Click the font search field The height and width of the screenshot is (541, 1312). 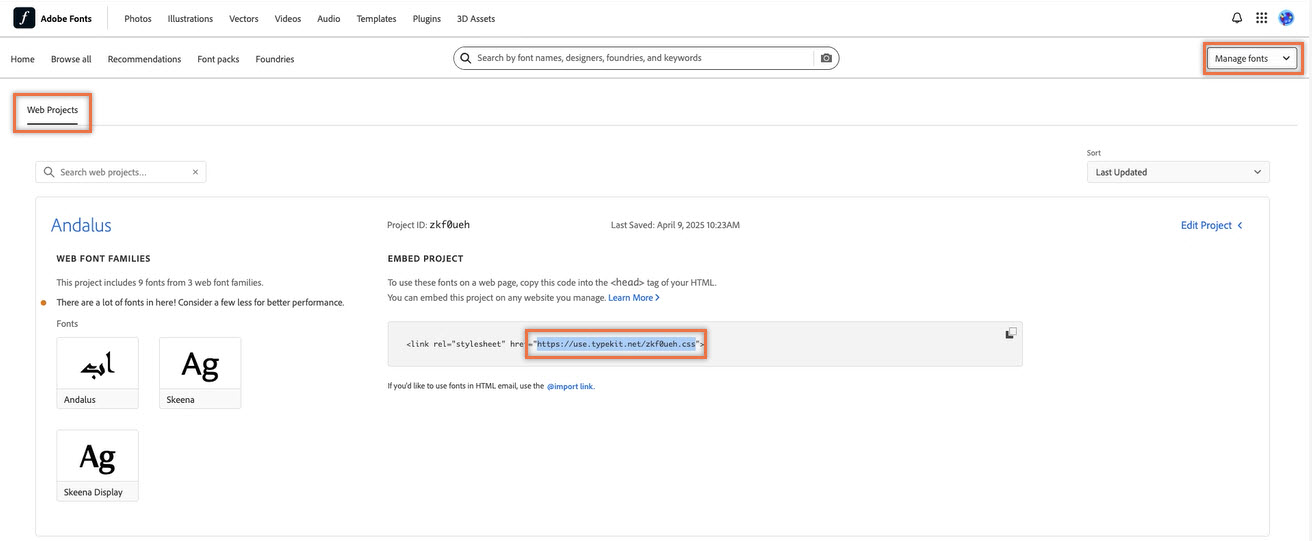(645, 58)
